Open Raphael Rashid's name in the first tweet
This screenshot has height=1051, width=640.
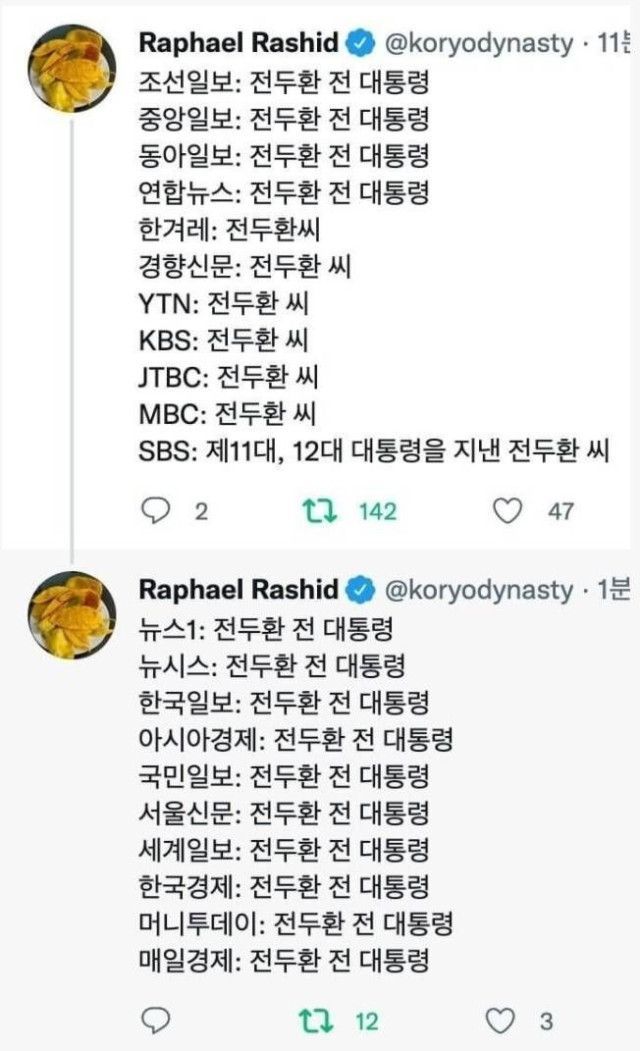239,44
